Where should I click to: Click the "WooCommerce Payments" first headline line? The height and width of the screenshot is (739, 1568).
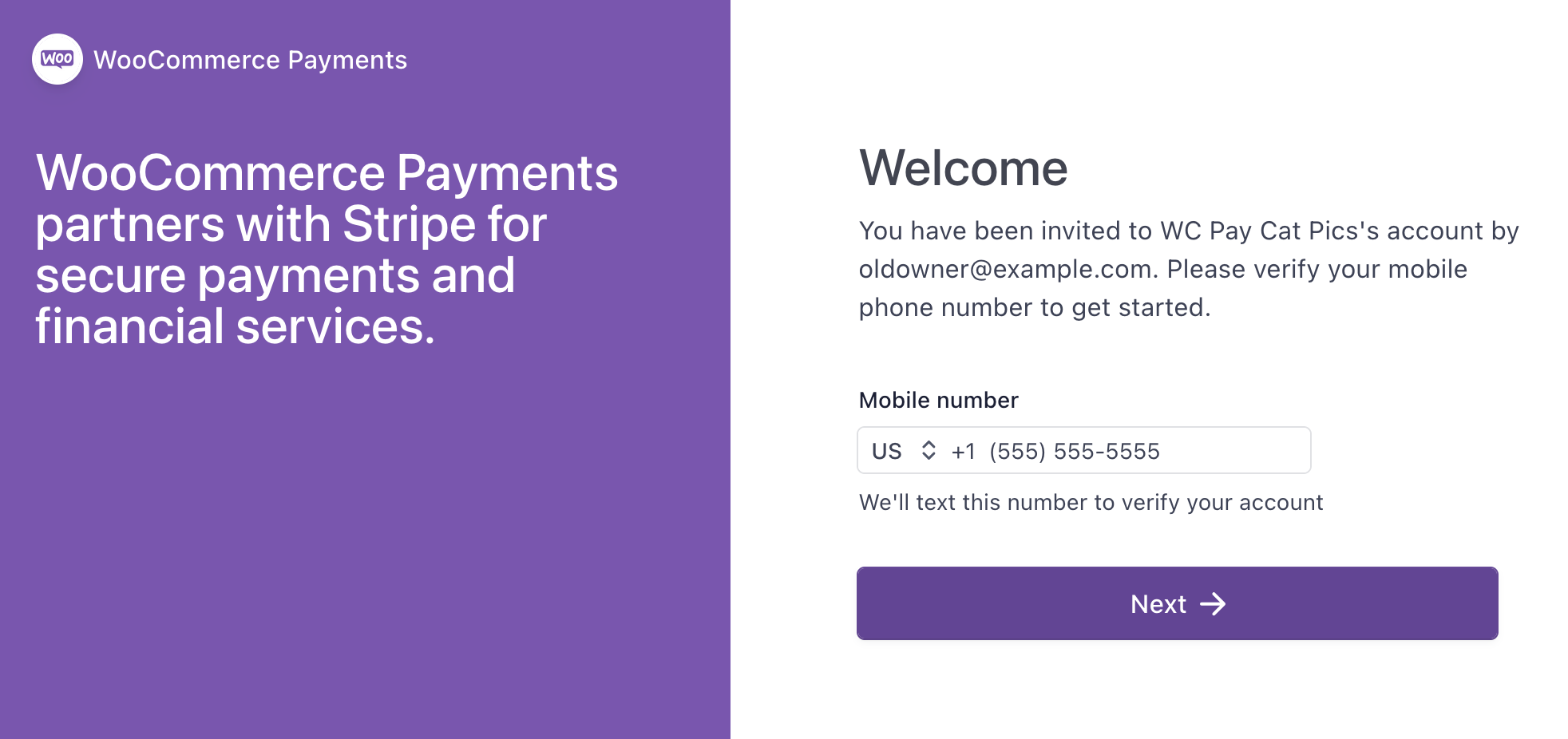[327, 173]
